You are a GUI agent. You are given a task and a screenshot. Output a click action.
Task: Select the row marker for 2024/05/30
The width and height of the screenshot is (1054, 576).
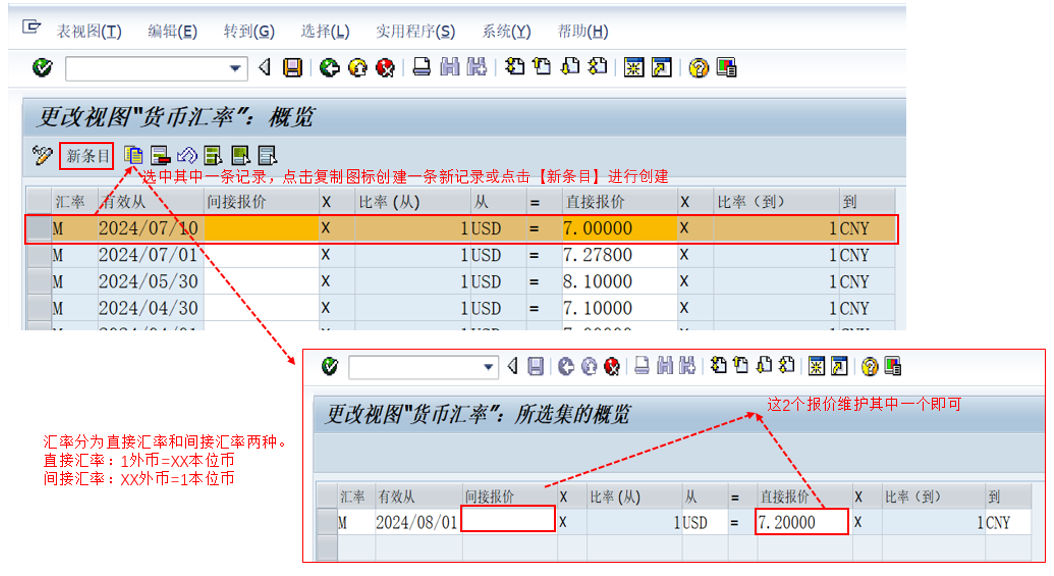(38, 281)
